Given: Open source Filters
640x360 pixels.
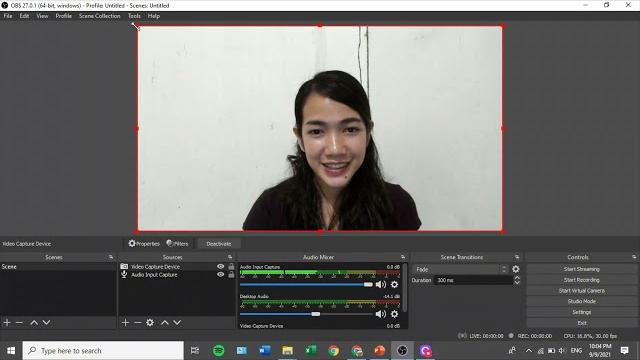Looking at the screenshot, I should coord(178,244).
